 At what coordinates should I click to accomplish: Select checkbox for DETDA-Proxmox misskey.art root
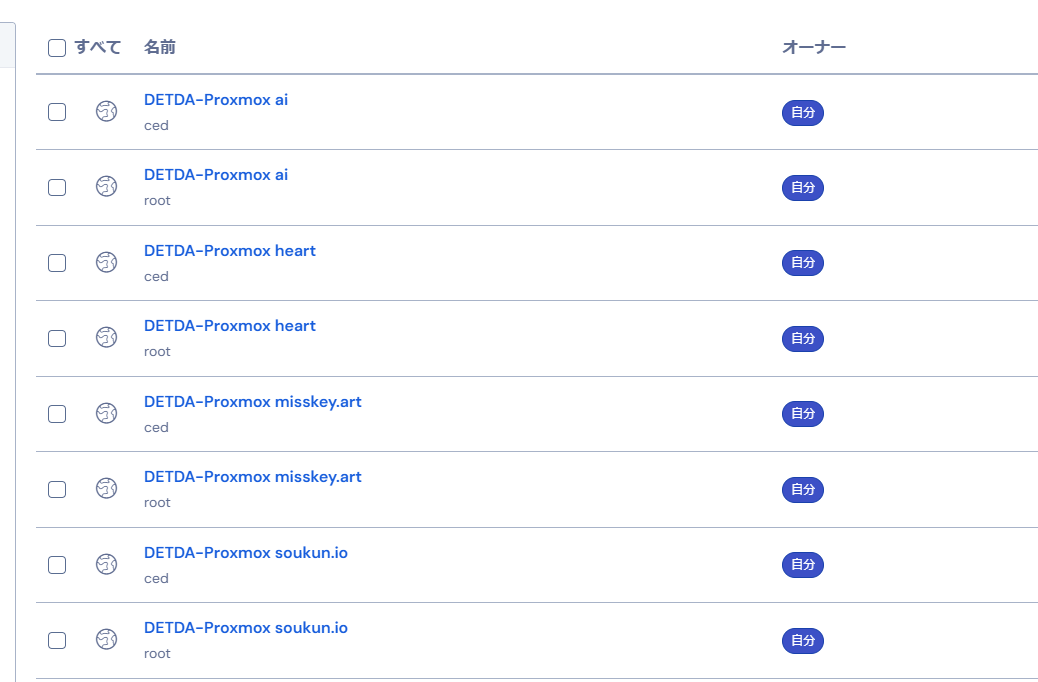[57, 489]
